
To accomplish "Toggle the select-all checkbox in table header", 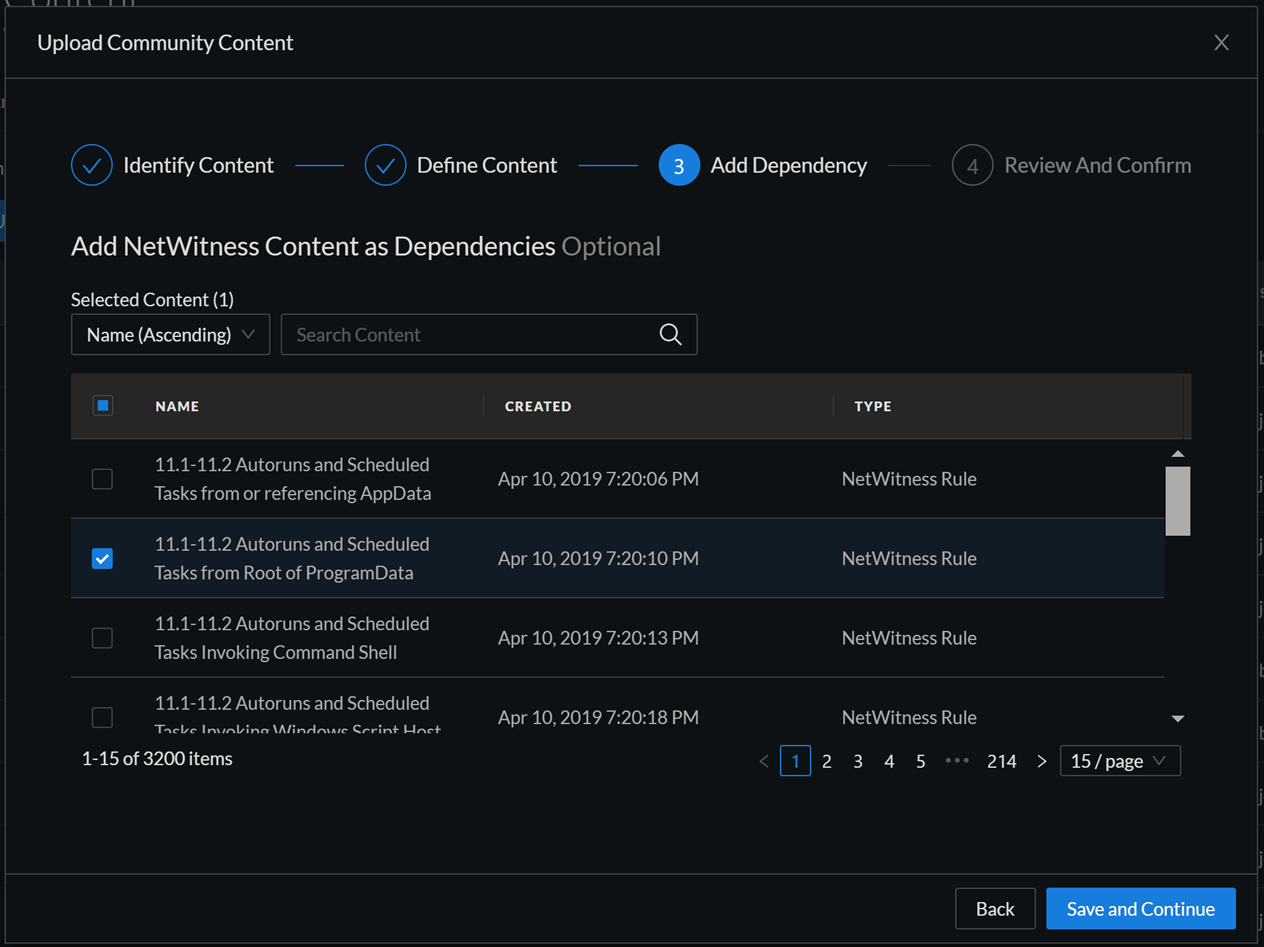I will click(x=102, y=405).
